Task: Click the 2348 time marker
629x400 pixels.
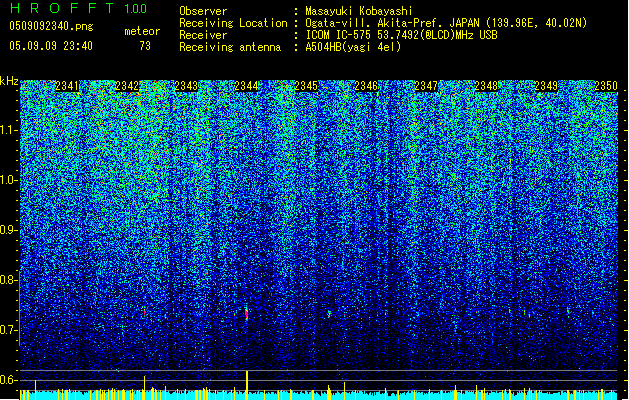Action: [486, 86]
